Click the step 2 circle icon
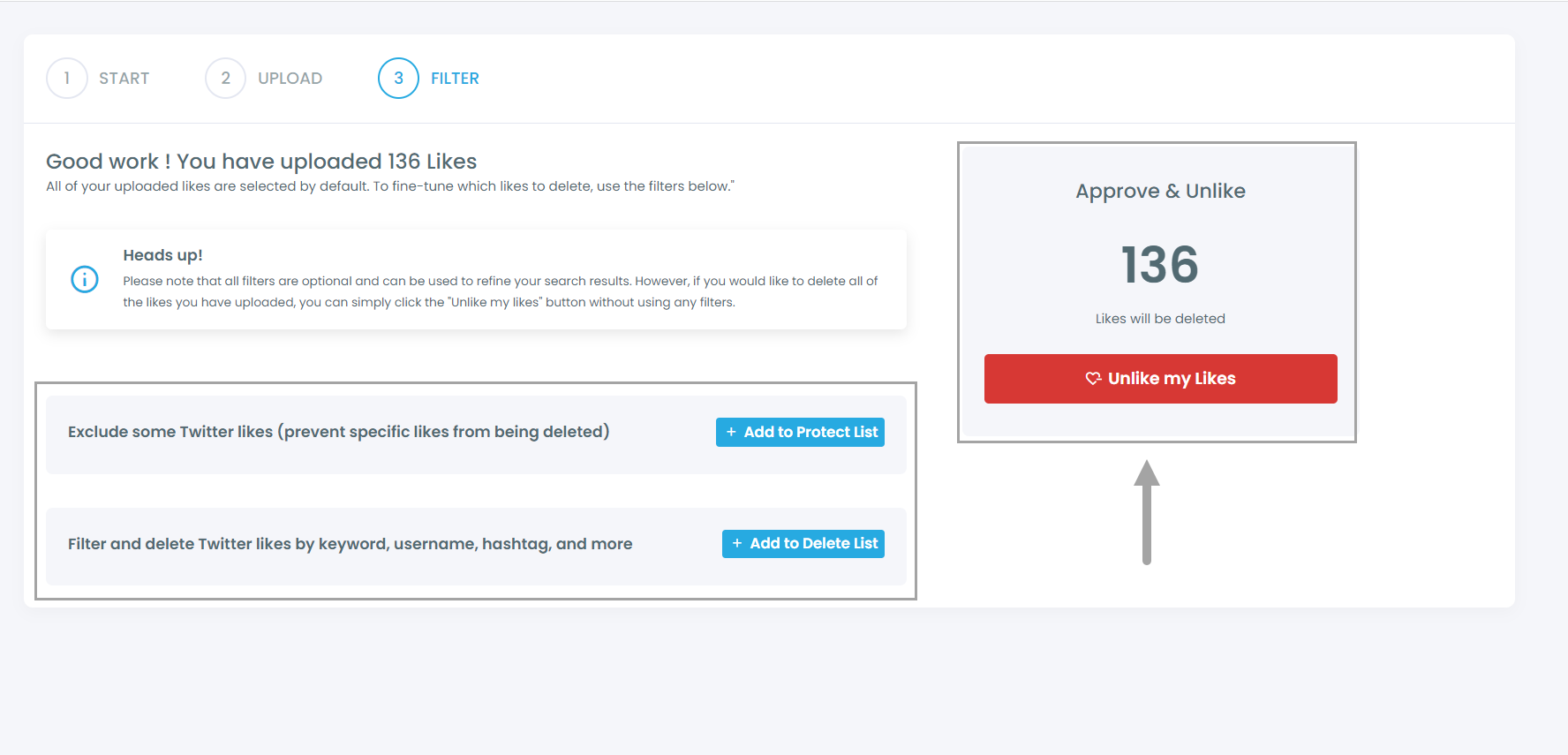This screenshot has width=1568, height=755. pyautogui.click(x=225, y=79)
